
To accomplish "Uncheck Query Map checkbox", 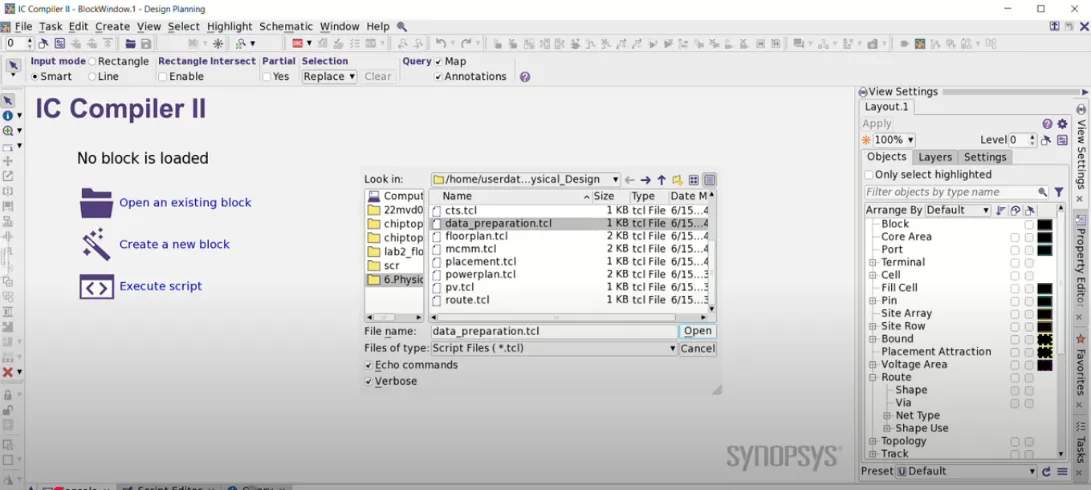I will (x=438, y=61).
